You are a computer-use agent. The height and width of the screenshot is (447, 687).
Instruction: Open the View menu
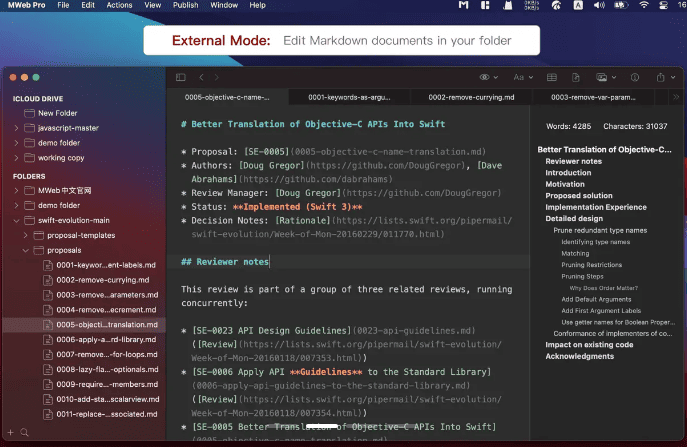152,5
